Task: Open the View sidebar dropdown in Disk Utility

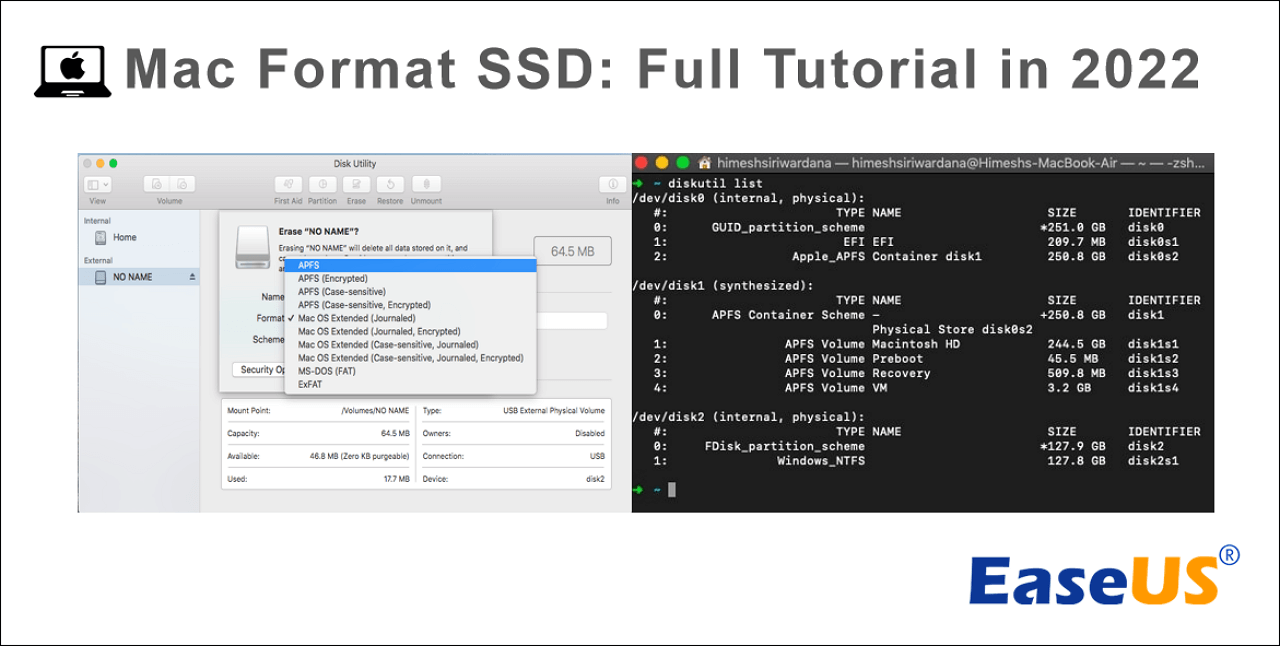Action: click(98, 185)
